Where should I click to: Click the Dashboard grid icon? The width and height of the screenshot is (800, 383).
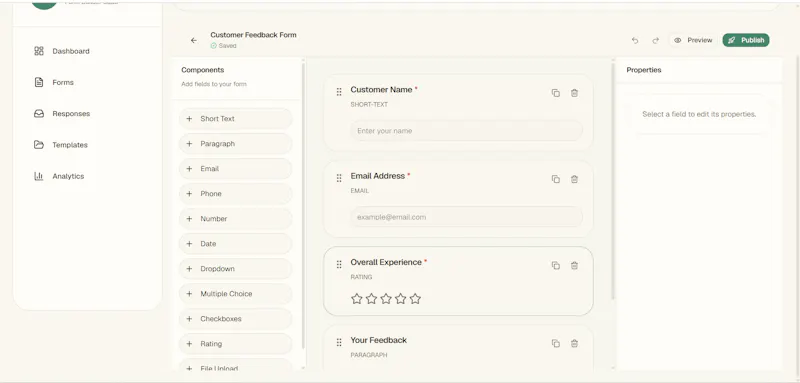coord(39,51)
